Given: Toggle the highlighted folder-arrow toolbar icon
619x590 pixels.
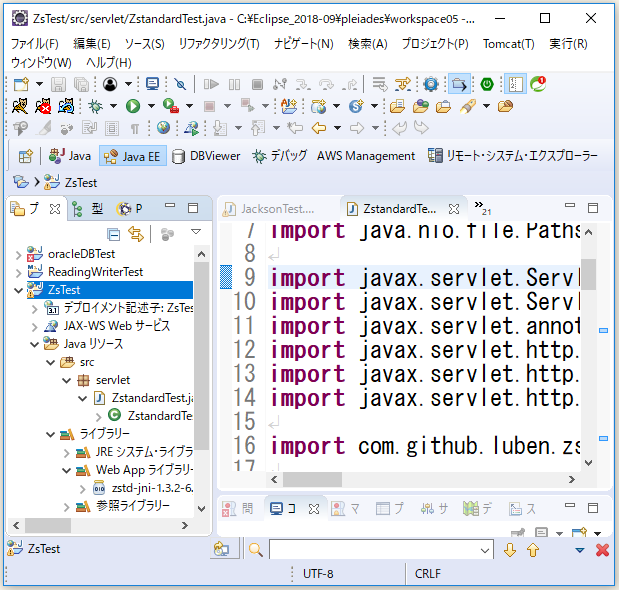Looking at the screenshot, I should coord(459,84).
